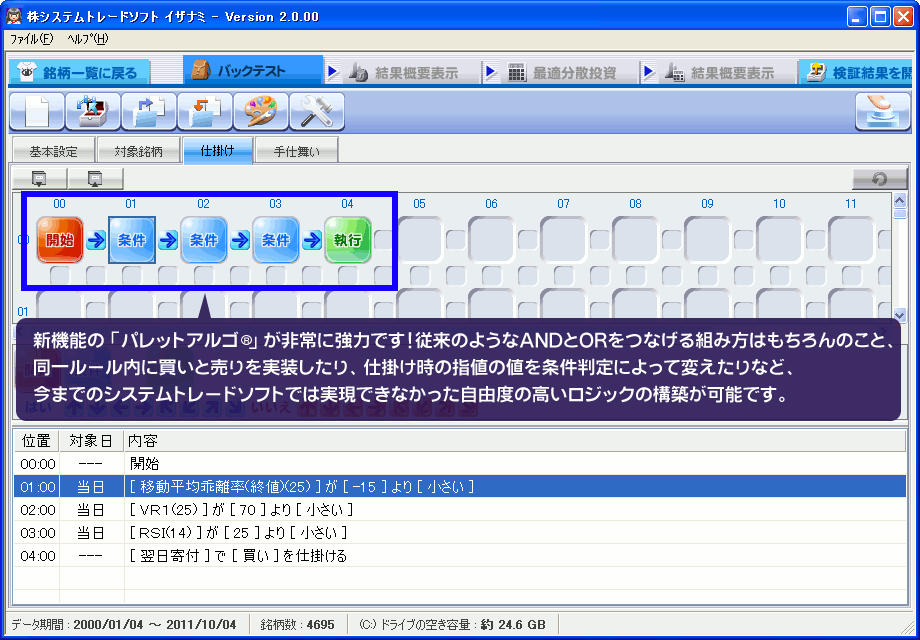Viewport: 920px width, 640px height.
Task: Open the treasure chest toolbox icon
Action: pos(93,111)
